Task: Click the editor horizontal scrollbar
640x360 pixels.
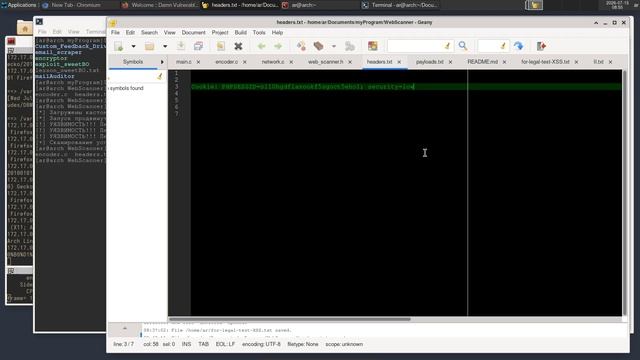Action: pyautogui.click(x=289, y=319)
